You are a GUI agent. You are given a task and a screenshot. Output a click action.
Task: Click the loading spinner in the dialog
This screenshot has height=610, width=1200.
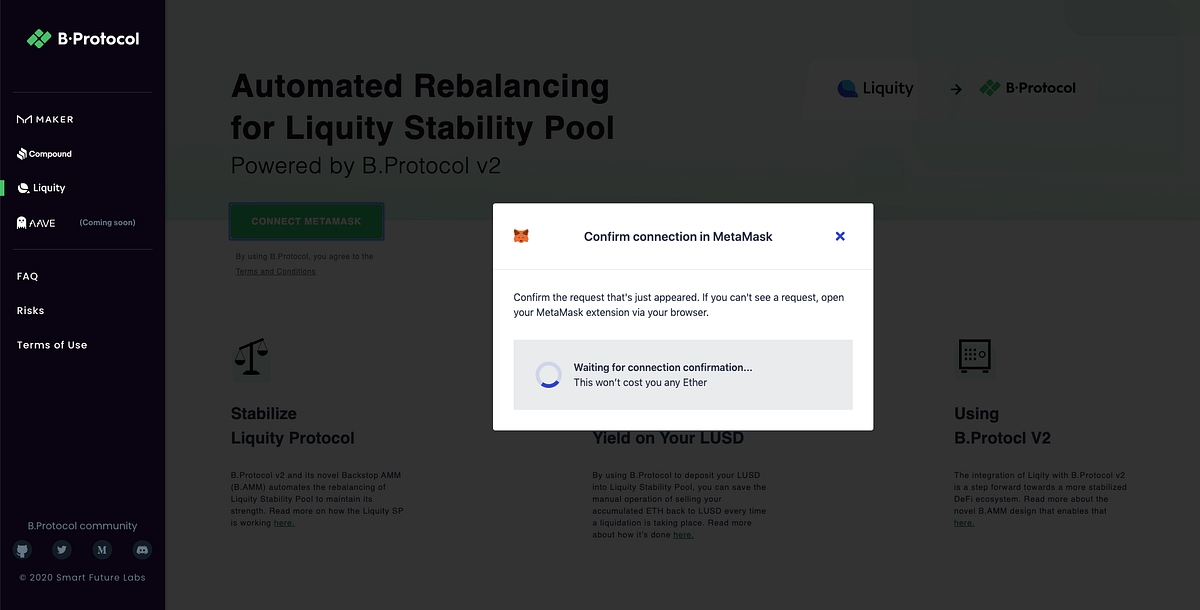click(x=548, y=375)
